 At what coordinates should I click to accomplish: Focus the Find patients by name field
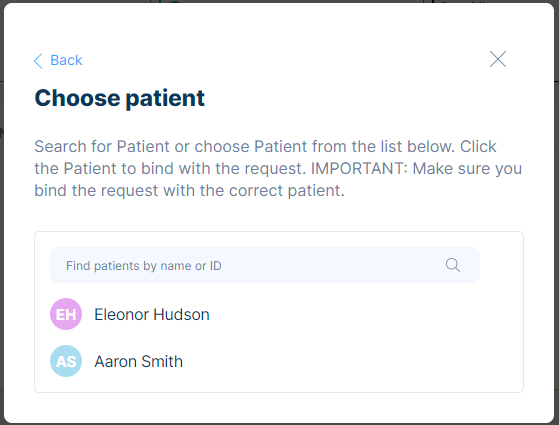click(265, 265)
